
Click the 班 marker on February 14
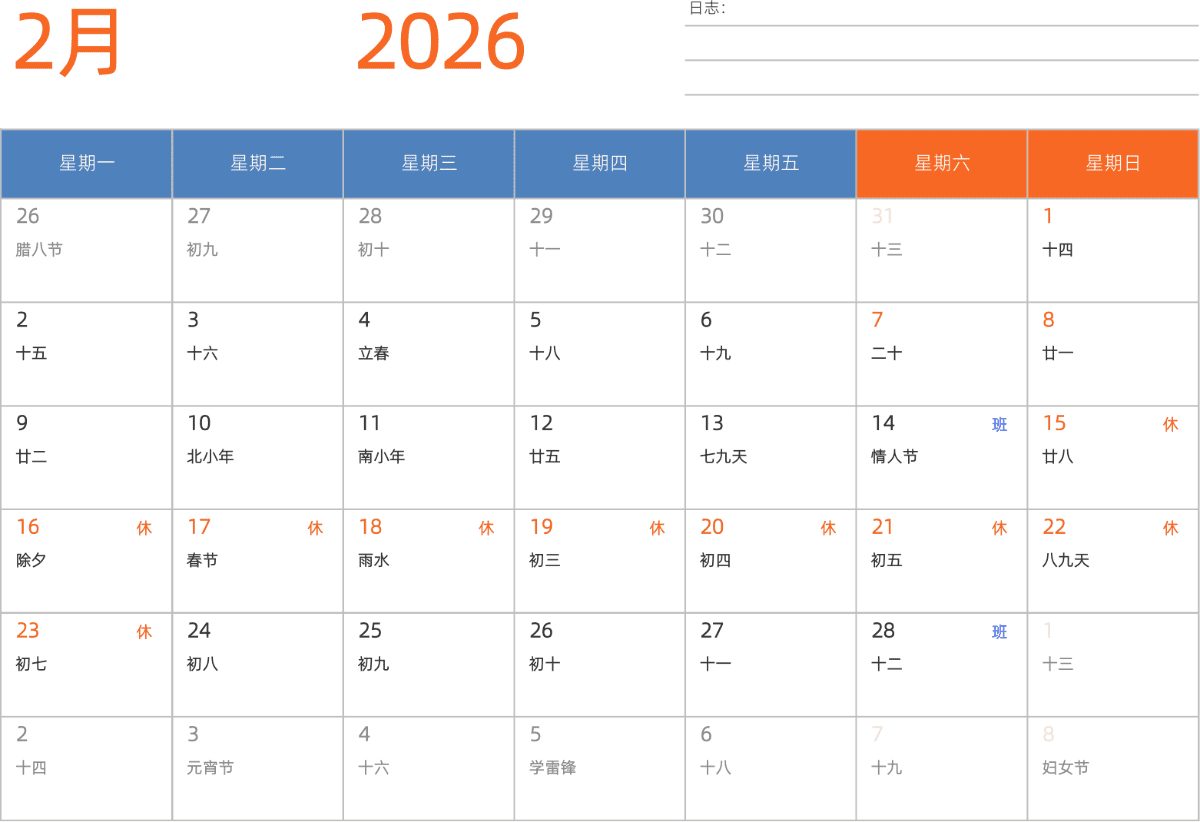999,425
